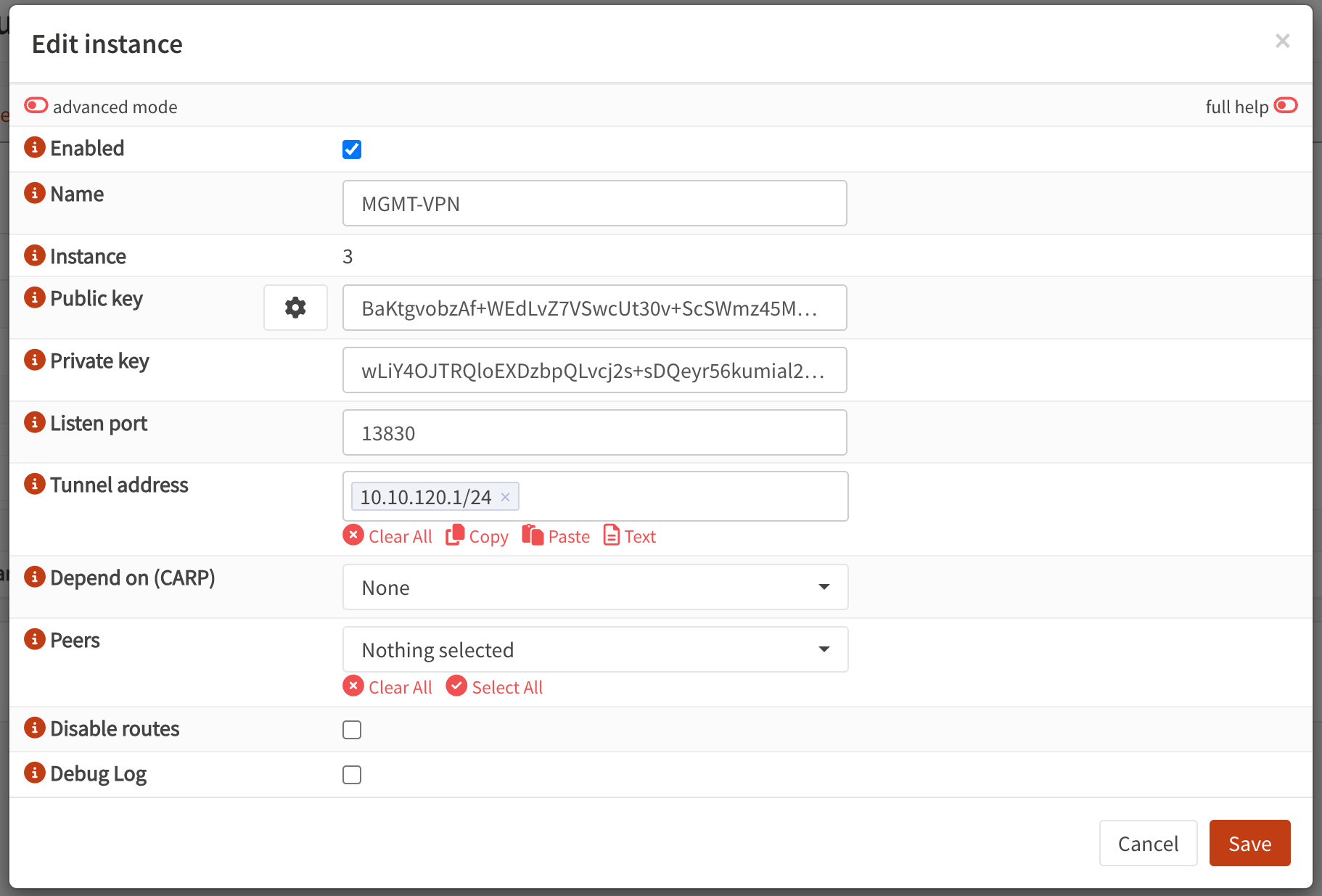
Task: Paste into the tunnel address field
Action: click(x=556, y=535)
